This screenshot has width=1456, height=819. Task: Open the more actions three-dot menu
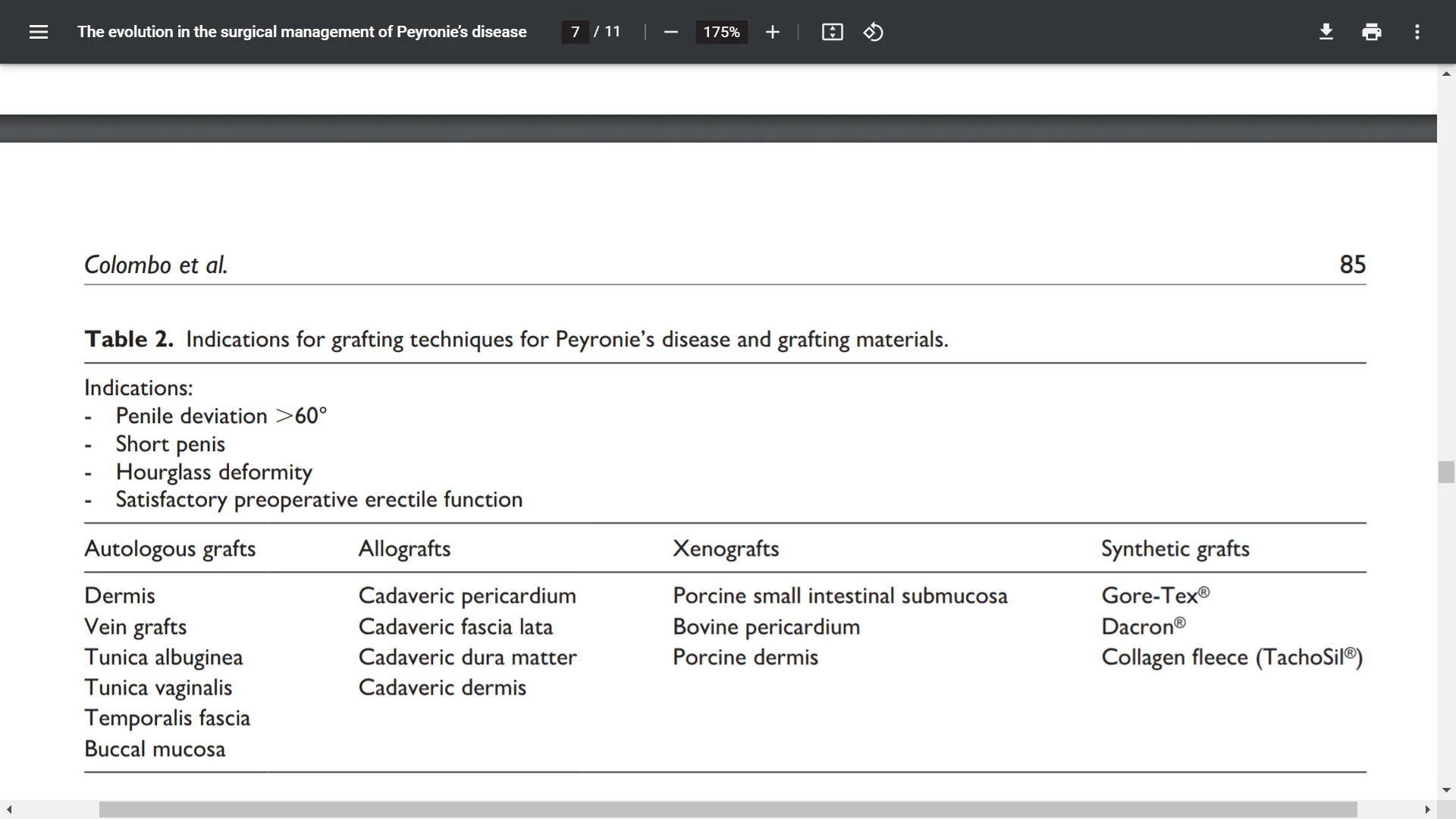[x=1417, y=32]
